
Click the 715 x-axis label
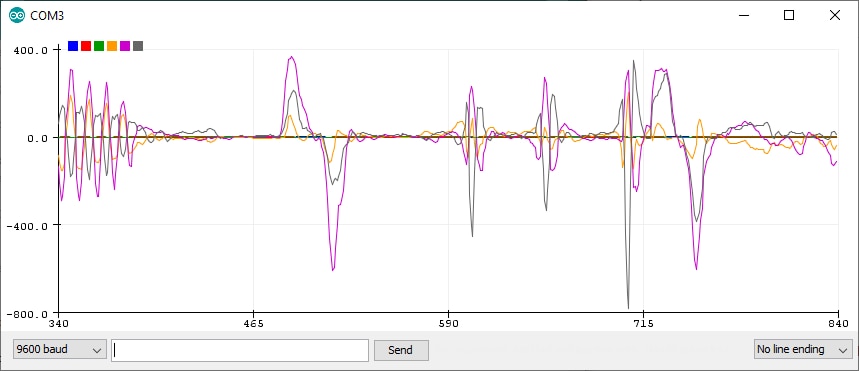pyautogui.click(x=643, y=323)
